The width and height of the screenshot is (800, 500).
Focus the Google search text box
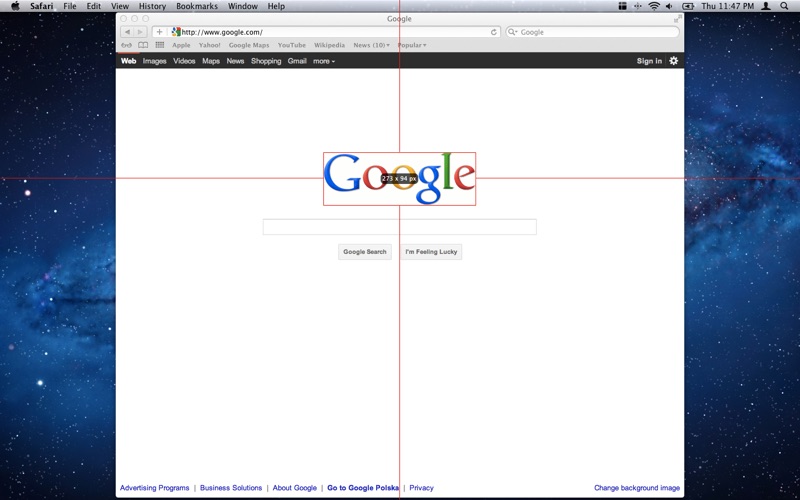pos(399,227)
